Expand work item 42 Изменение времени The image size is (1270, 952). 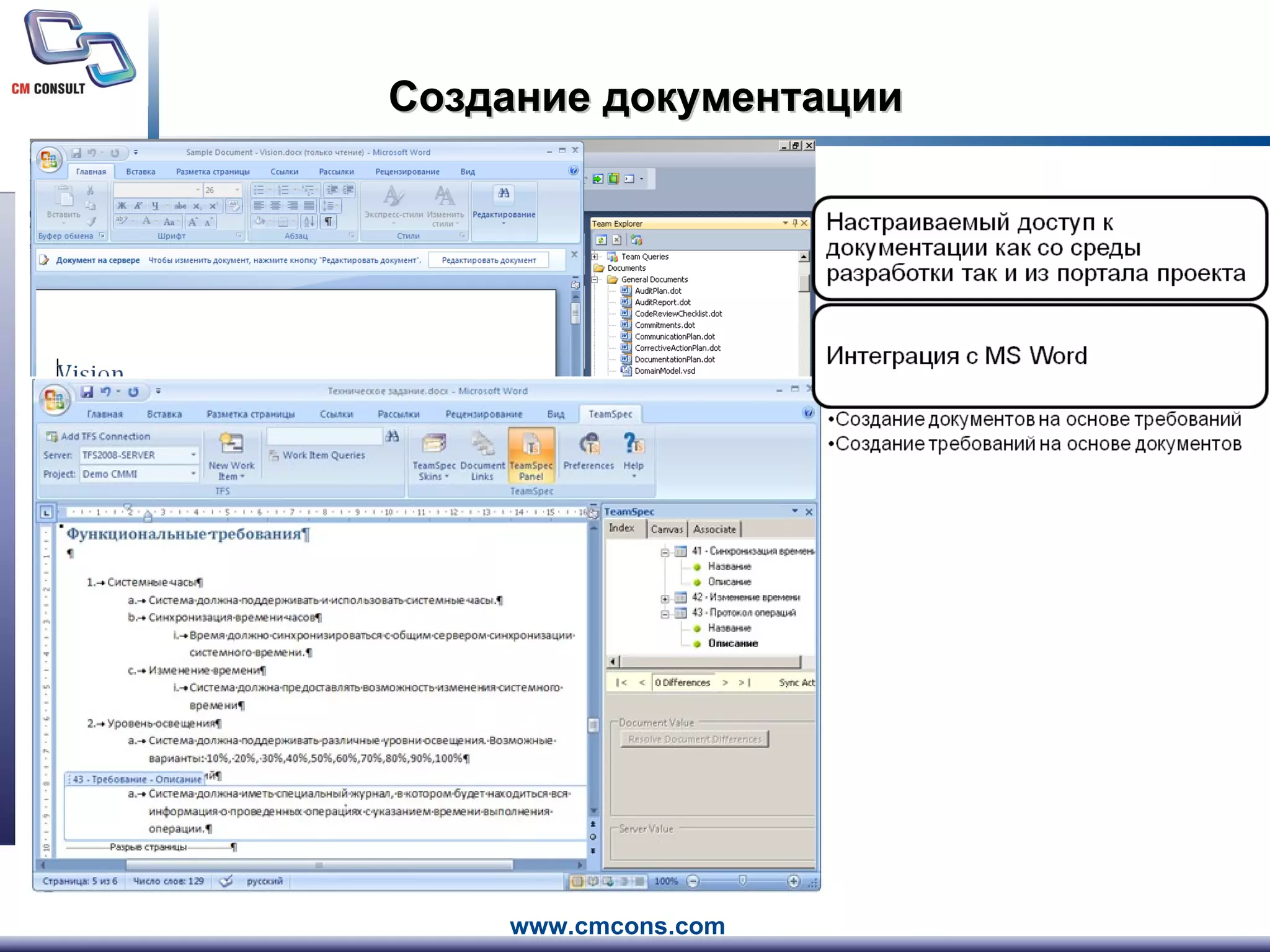point(665,598)
